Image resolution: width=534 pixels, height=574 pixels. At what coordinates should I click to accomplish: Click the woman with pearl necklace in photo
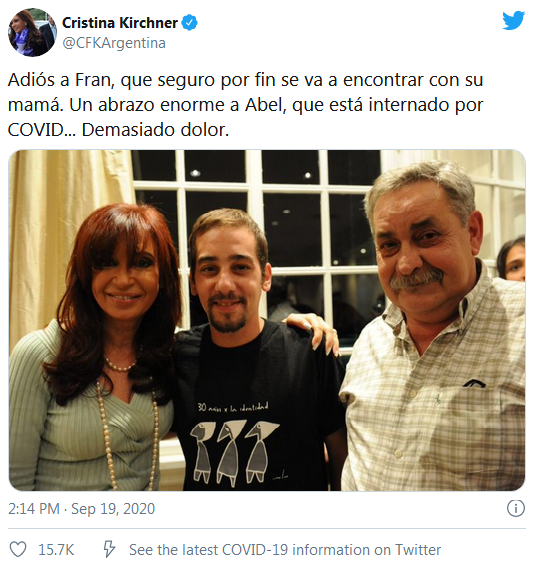(93, 348)
